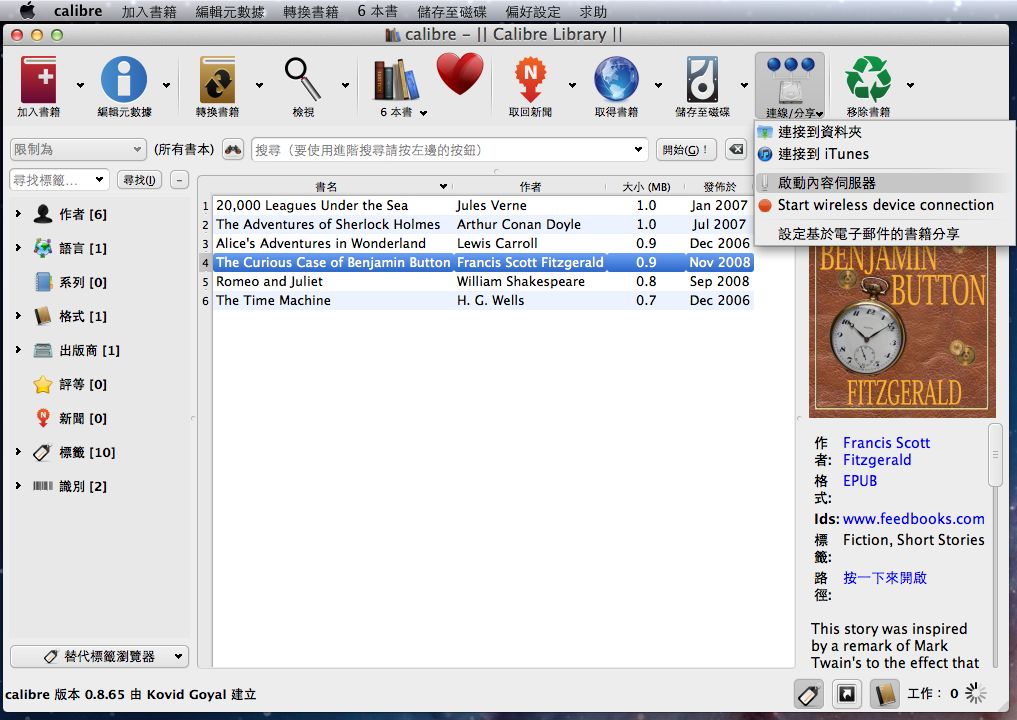Click the News pin icon in sidebar
The width and height of the screenshot is (1017, 720).
(x=43, y=418)
